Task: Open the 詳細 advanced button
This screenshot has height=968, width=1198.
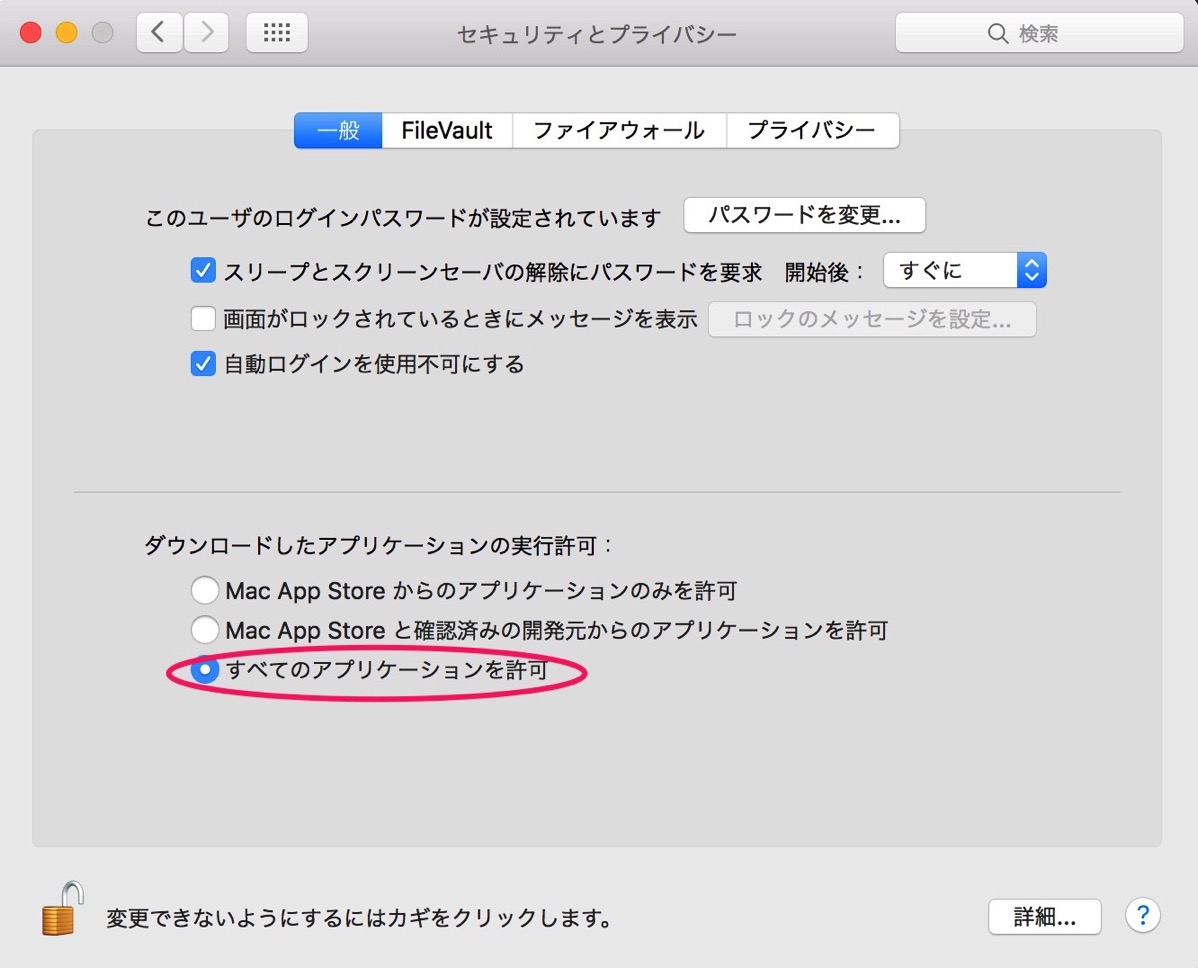Action: point(1044,916)
